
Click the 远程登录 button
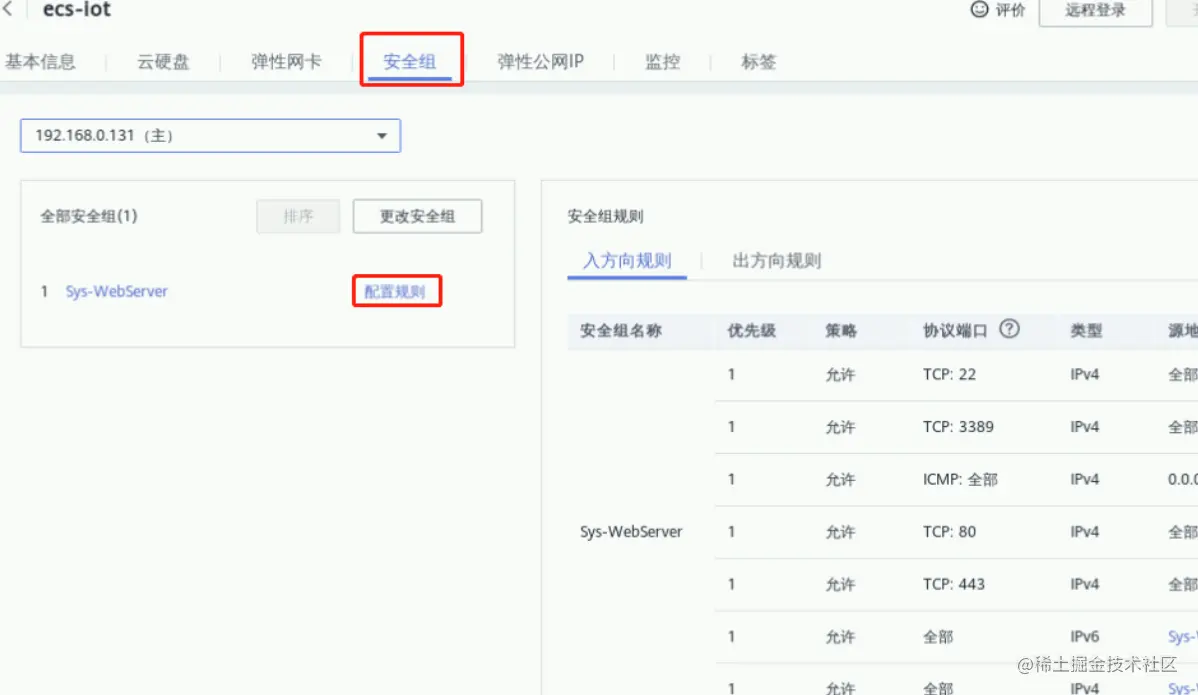pos(1096,11)
